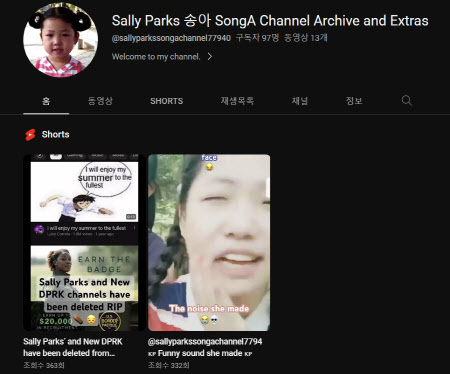Screen dimensions: 450x374
Task: Switch to the 홈 tab
Action: pos(46,101)
